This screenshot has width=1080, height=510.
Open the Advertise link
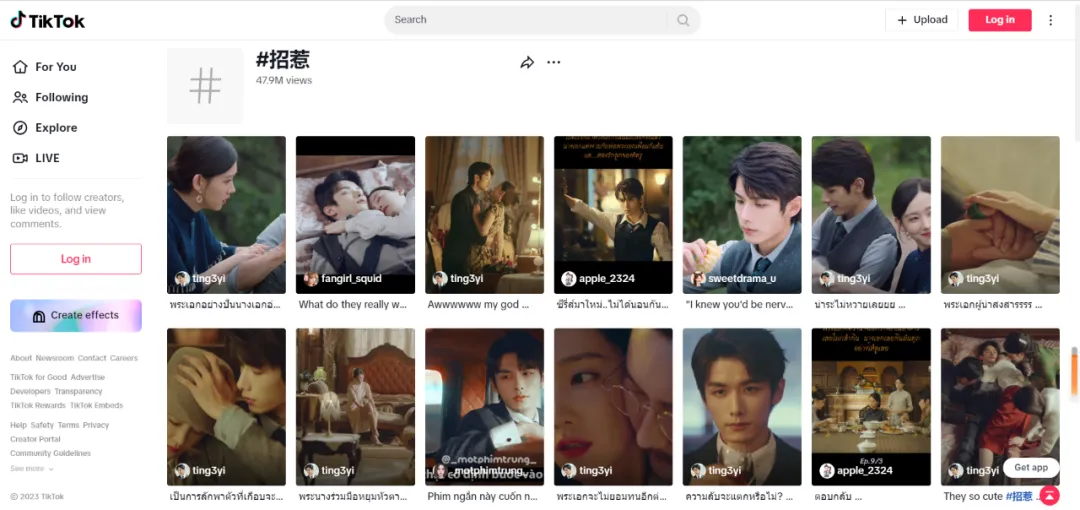(87, 378)
